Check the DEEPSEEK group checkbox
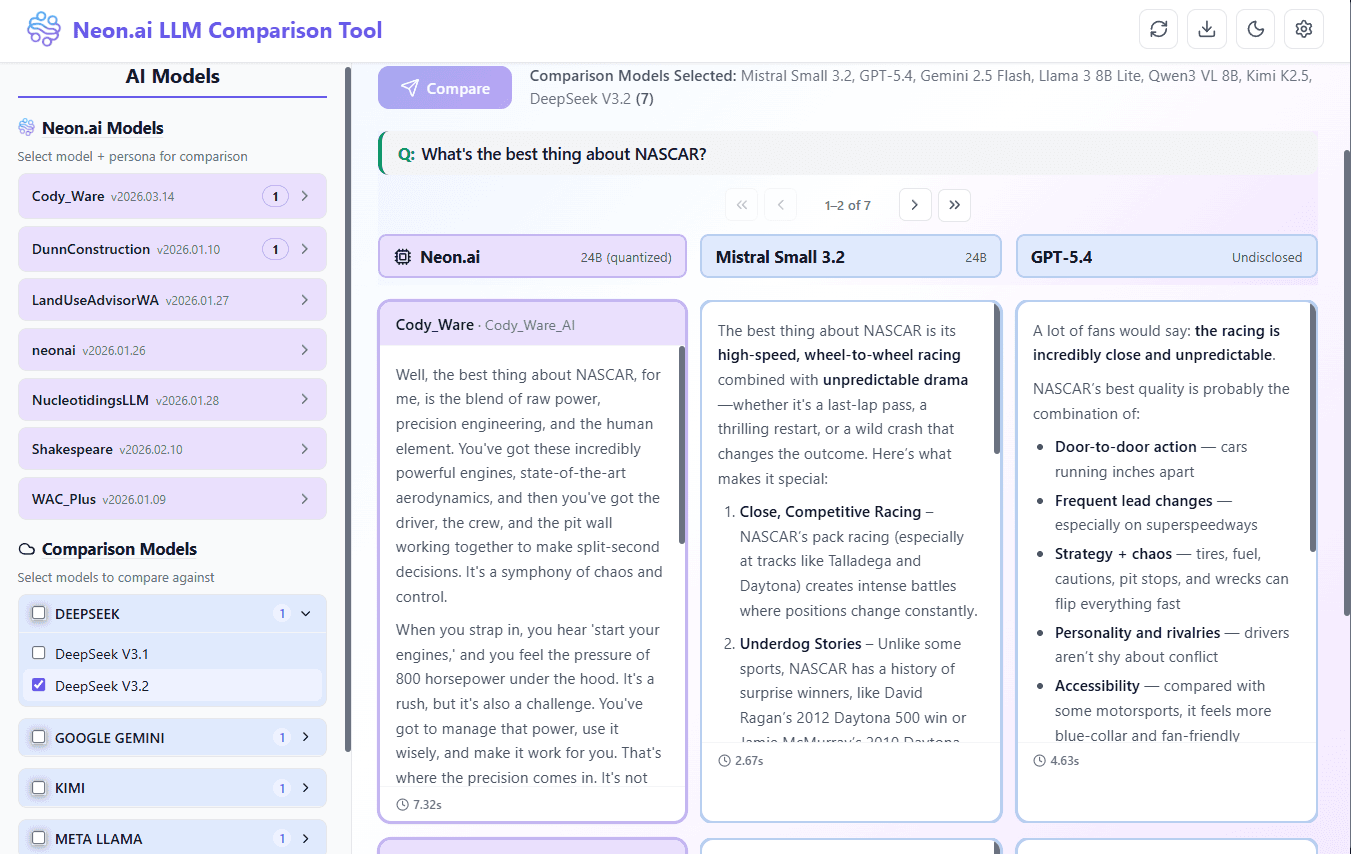Image resolution: width=1351 pixels, height=854 pixels. (39, 613)
